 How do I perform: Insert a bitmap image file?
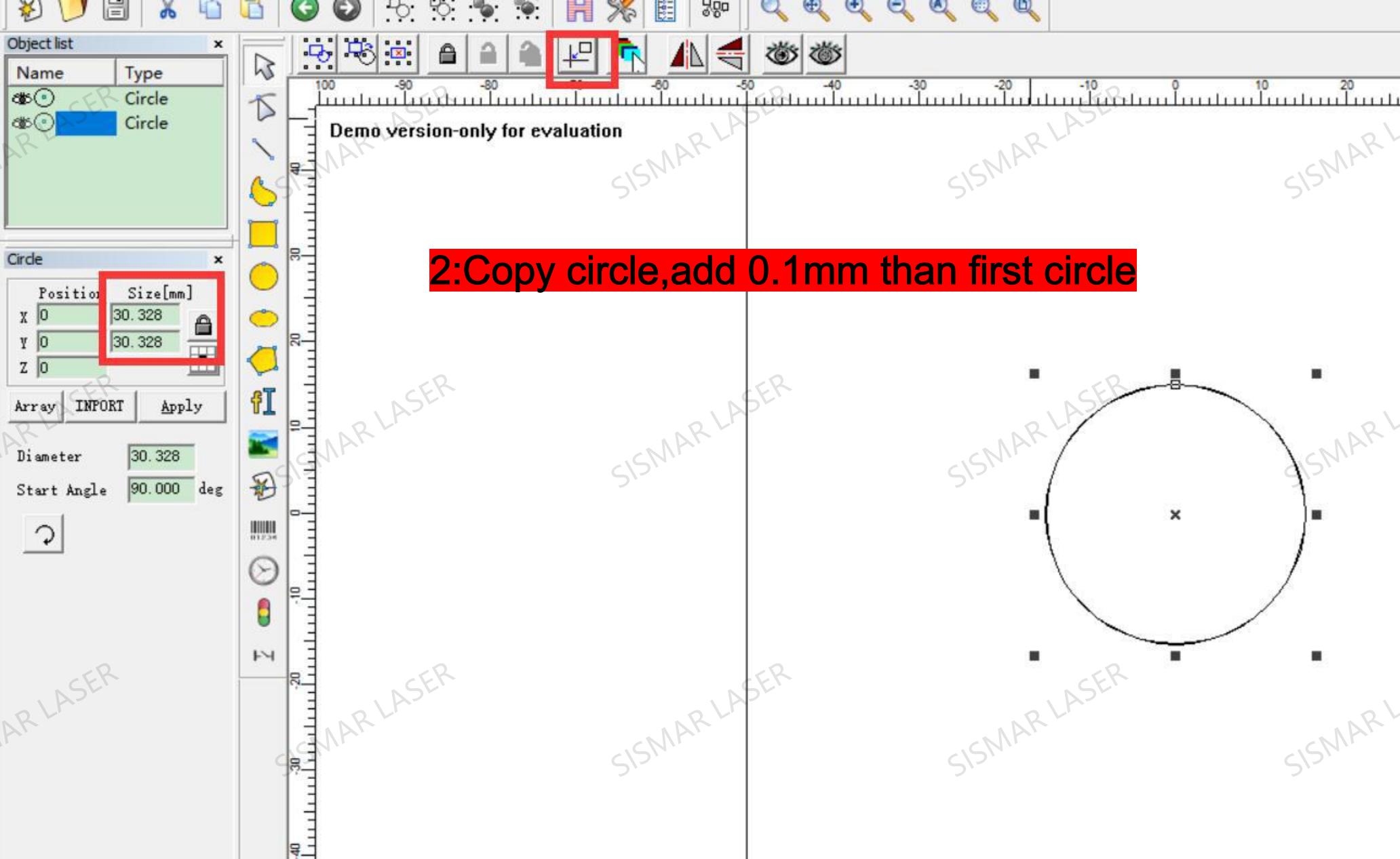263,444
